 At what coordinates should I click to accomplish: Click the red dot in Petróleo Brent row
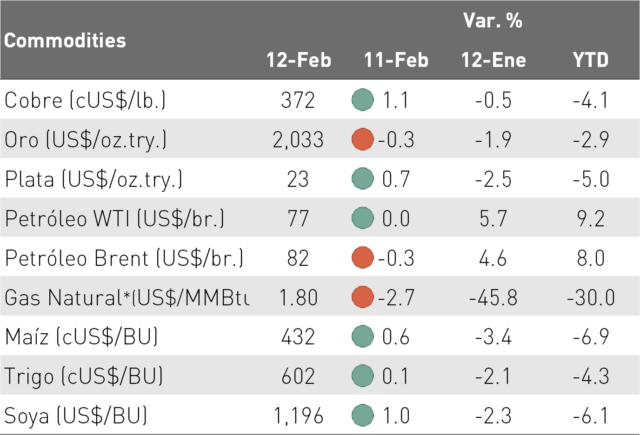(x=362, y=257)
